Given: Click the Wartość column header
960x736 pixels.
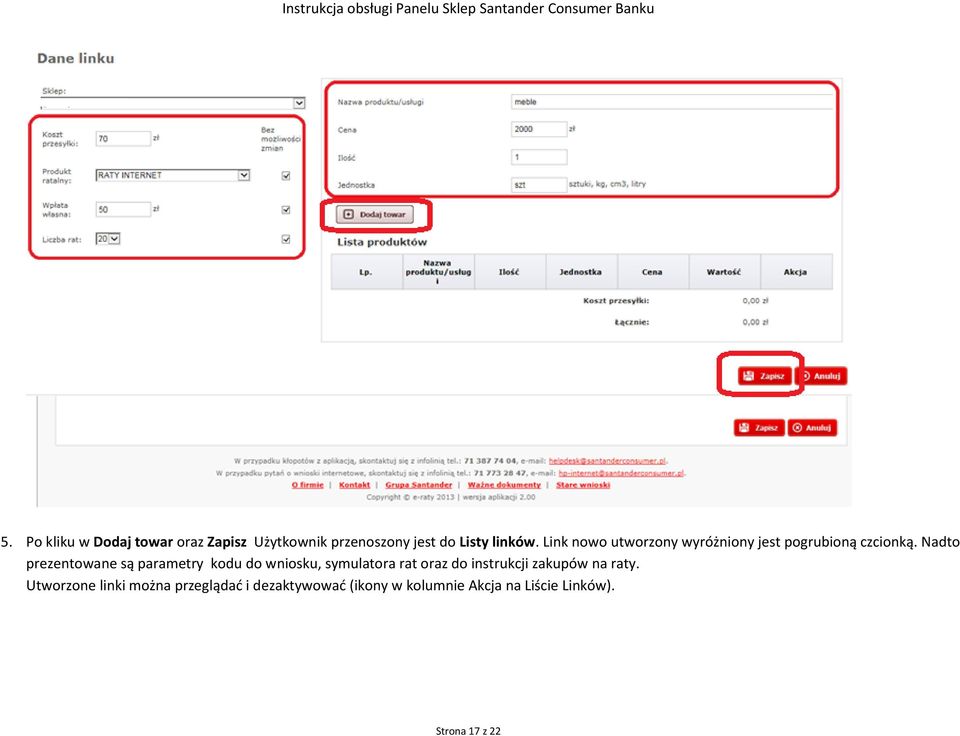Looking at the screenshot, I should pos(724,272).
